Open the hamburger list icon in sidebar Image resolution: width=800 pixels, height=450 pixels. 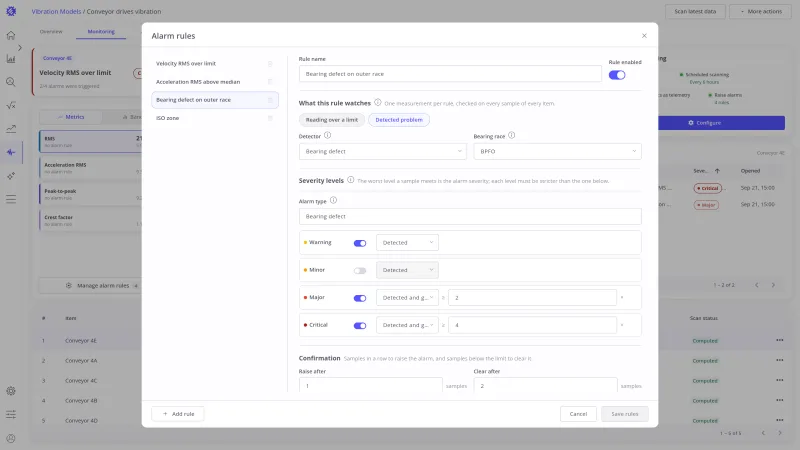pos(11,199)
